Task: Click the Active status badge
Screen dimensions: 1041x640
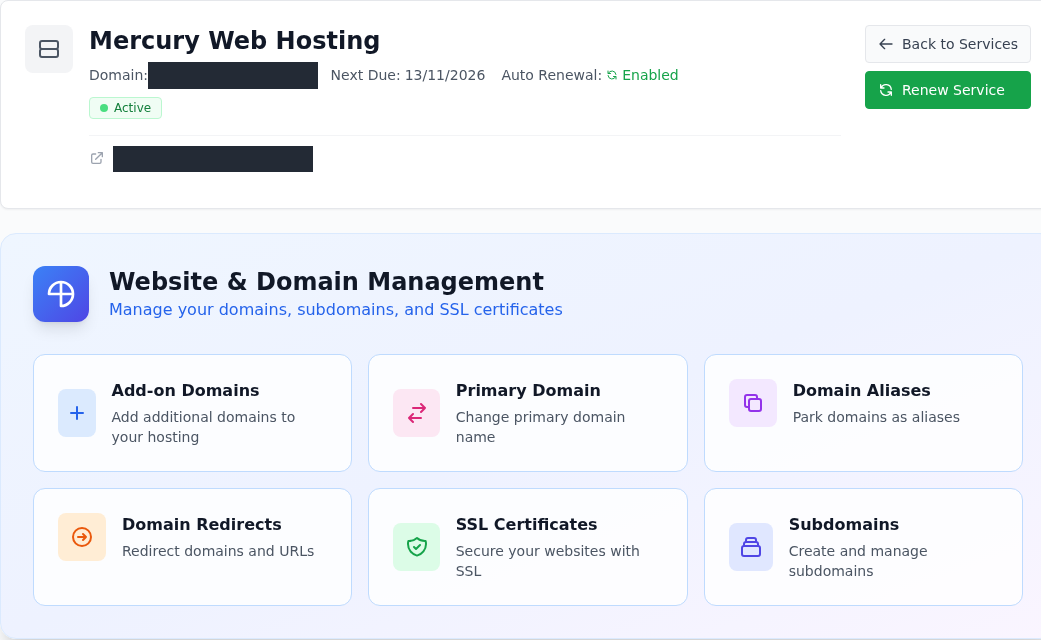Action: click(x=125, y=108)
